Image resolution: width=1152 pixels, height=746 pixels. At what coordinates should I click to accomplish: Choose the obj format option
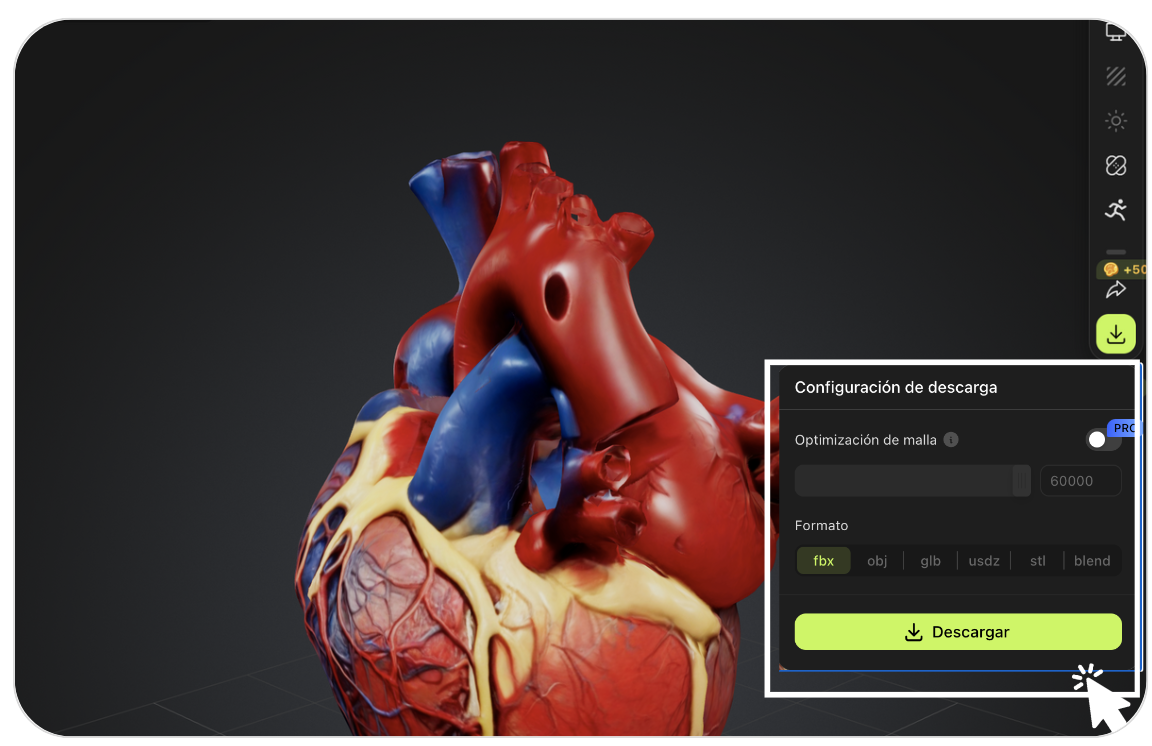[877, 561]
